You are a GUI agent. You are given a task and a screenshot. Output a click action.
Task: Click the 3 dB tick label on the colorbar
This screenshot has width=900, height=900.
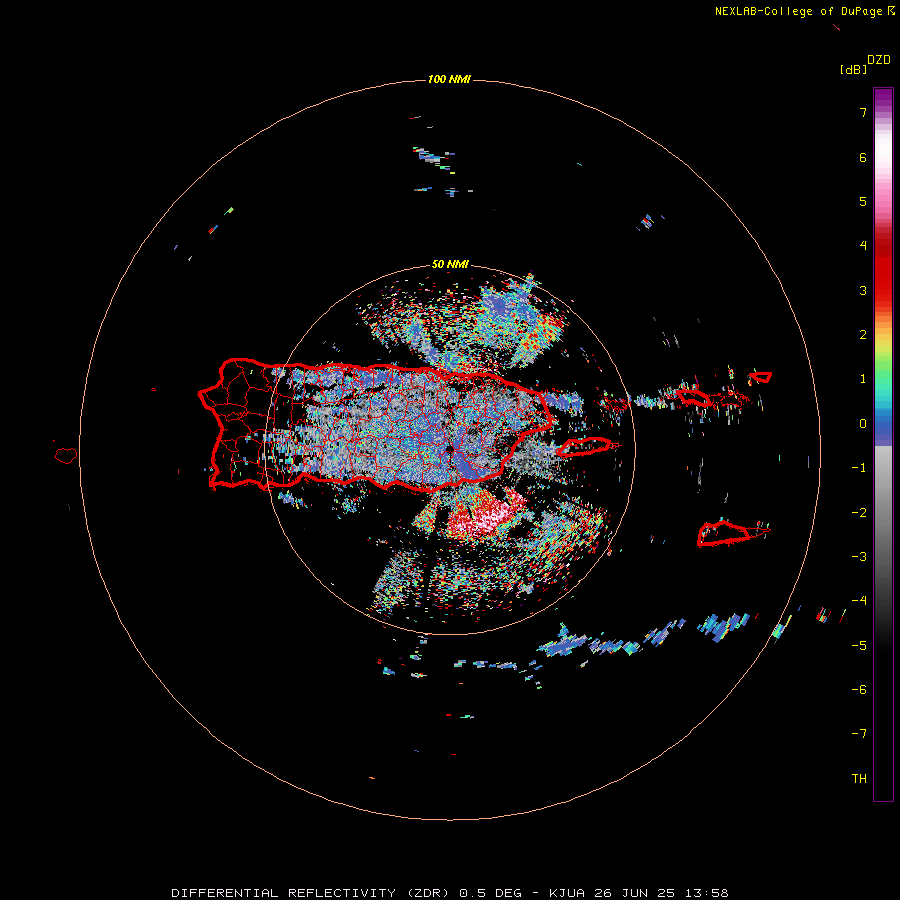point(863,290)
